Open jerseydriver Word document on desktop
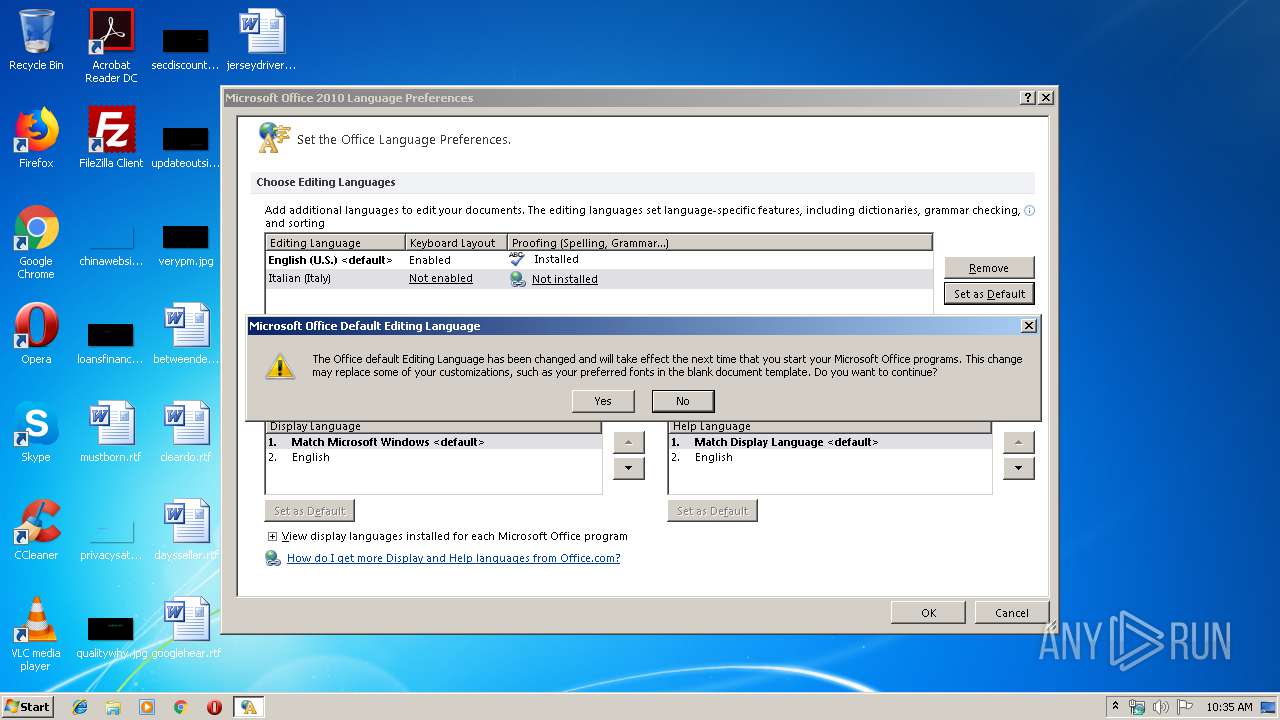Viewport: 1280px width, 720px height. [x=261, y=40]
